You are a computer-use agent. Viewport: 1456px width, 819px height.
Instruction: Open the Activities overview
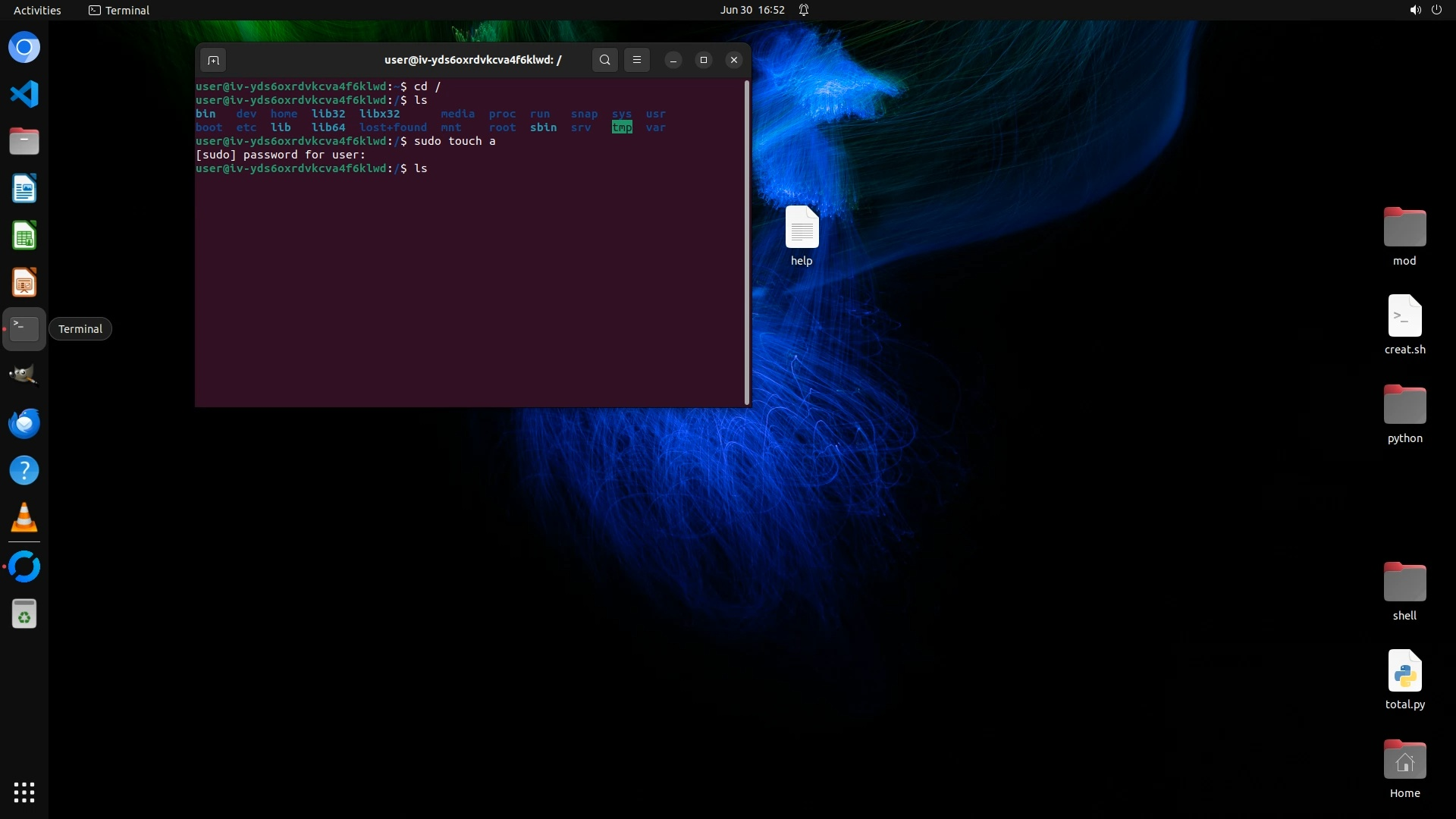pyautogui.click(x=37, y=10)
